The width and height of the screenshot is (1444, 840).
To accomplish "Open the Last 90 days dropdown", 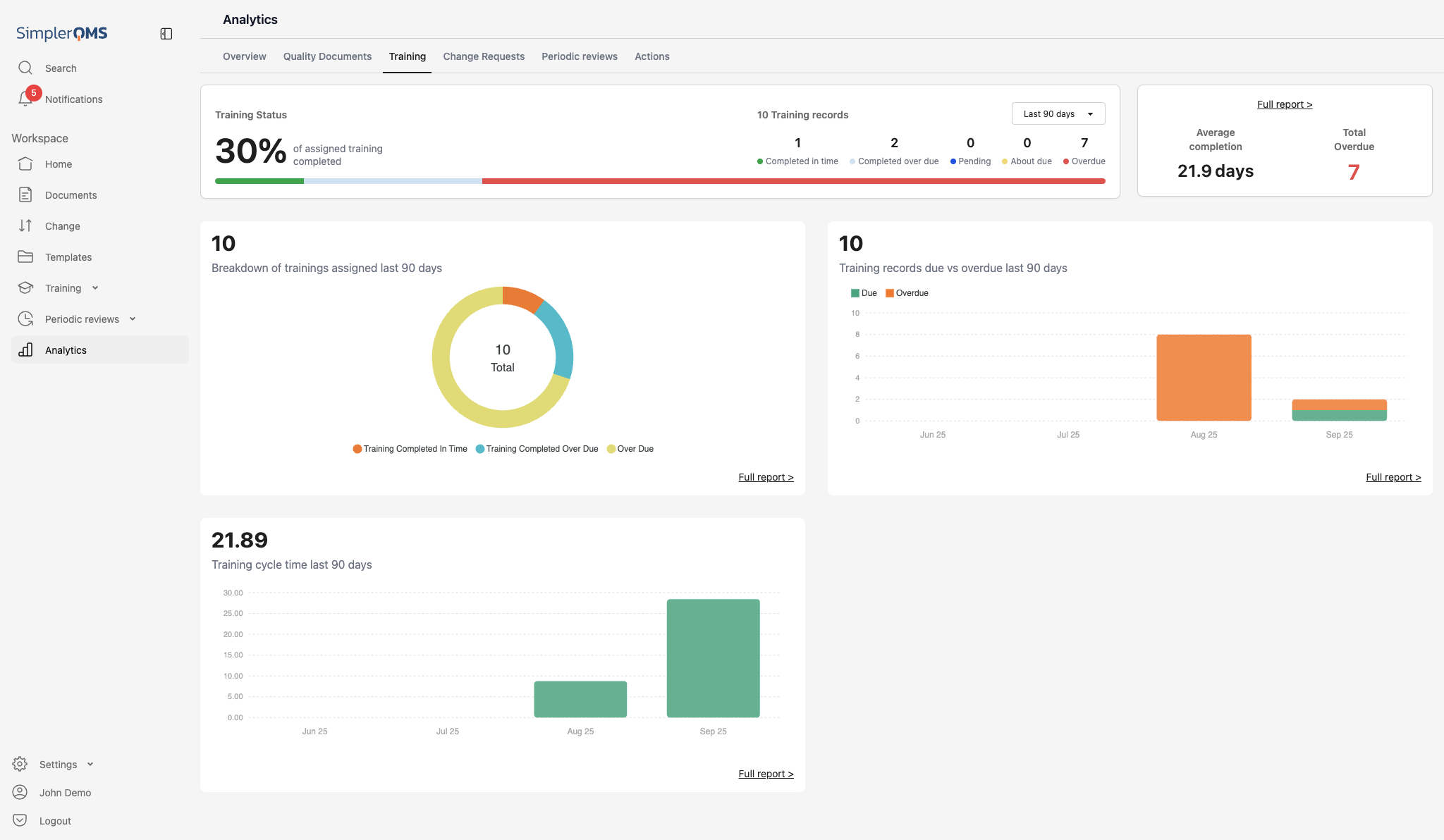I will coord(1058,113).
